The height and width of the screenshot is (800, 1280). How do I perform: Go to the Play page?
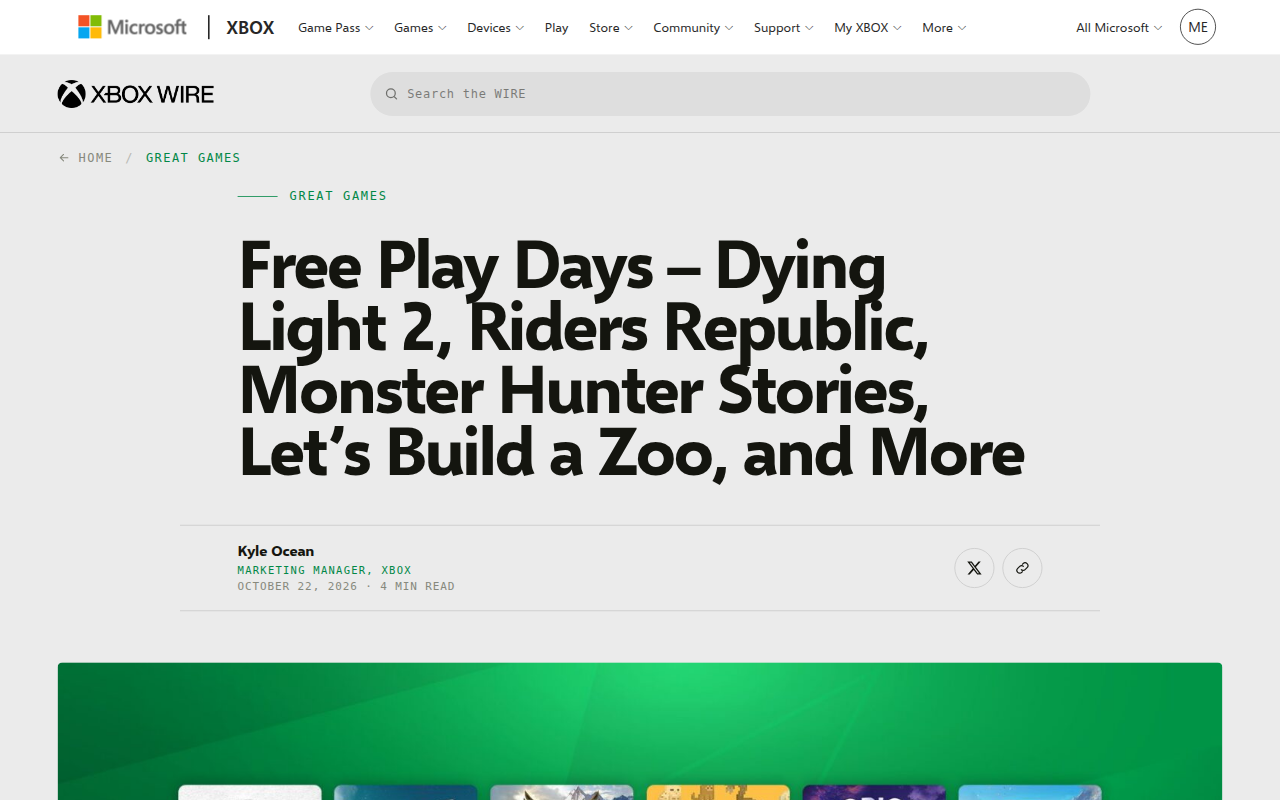557,28
